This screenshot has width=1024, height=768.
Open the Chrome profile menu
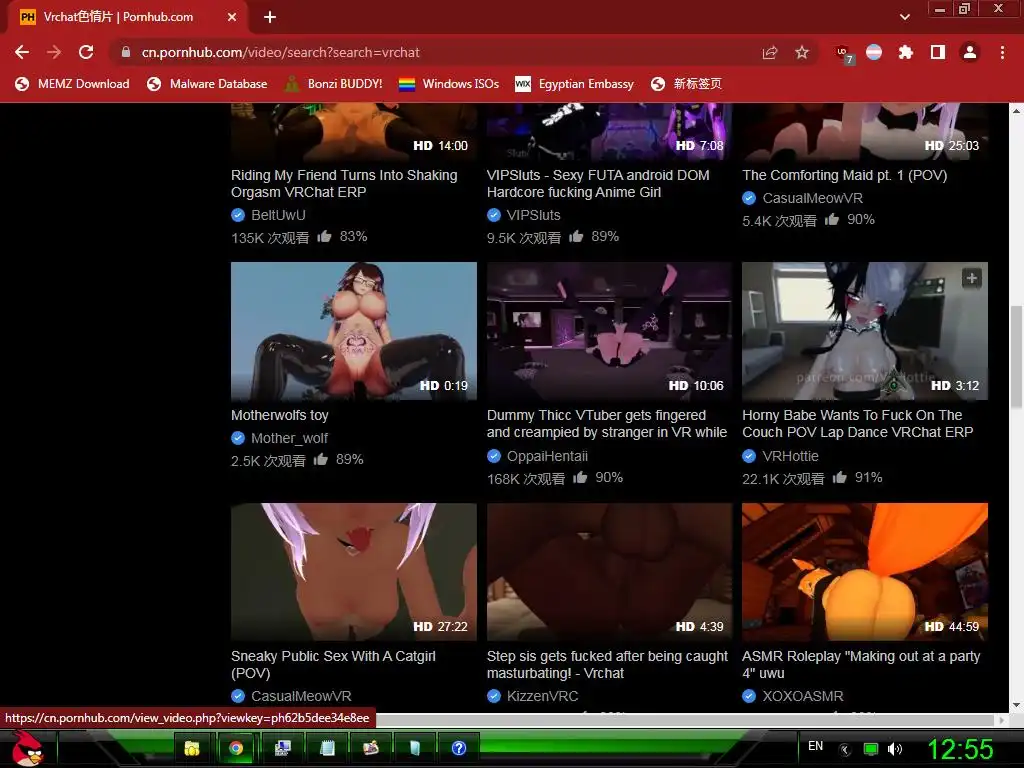(970, 52)
